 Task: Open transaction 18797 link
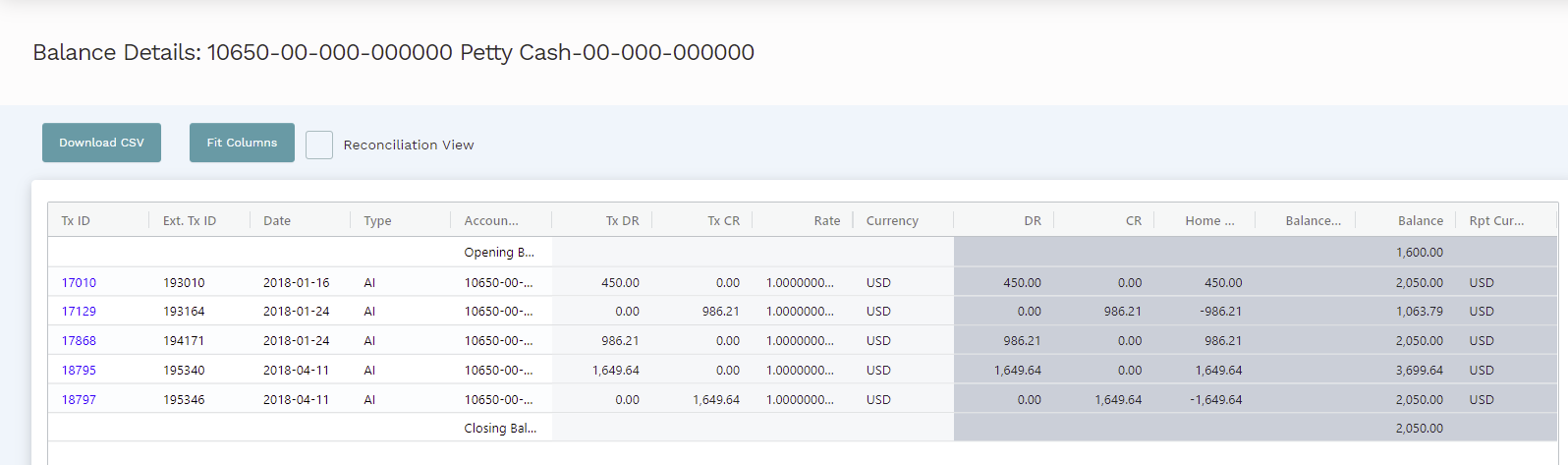pyautogui.click(x=79, y=399)
